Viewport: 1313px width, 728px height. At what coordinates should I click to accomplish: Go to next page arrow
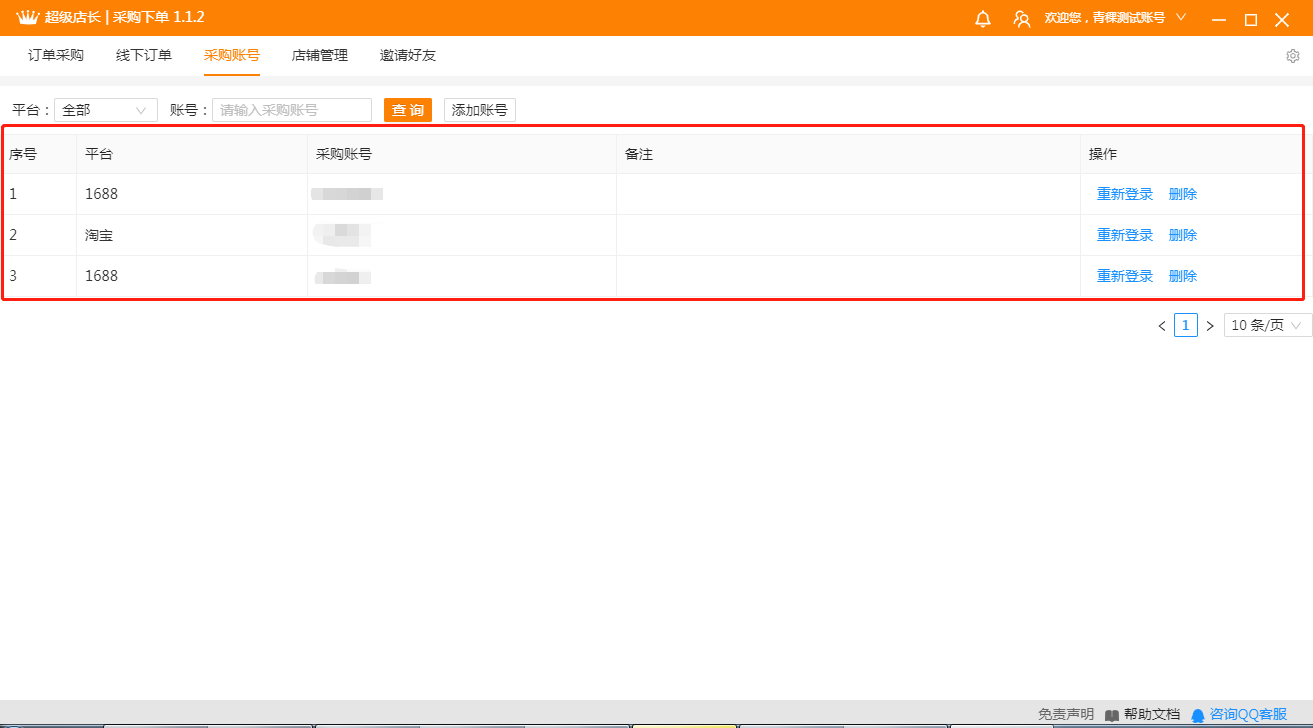pos(1209,326)
